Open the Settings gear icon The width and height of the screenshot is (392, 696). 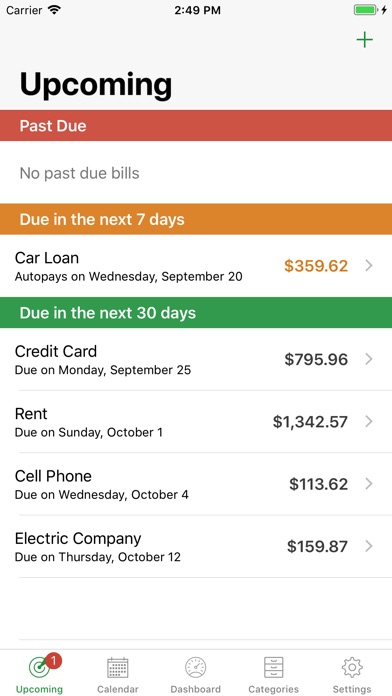point(352,667)
